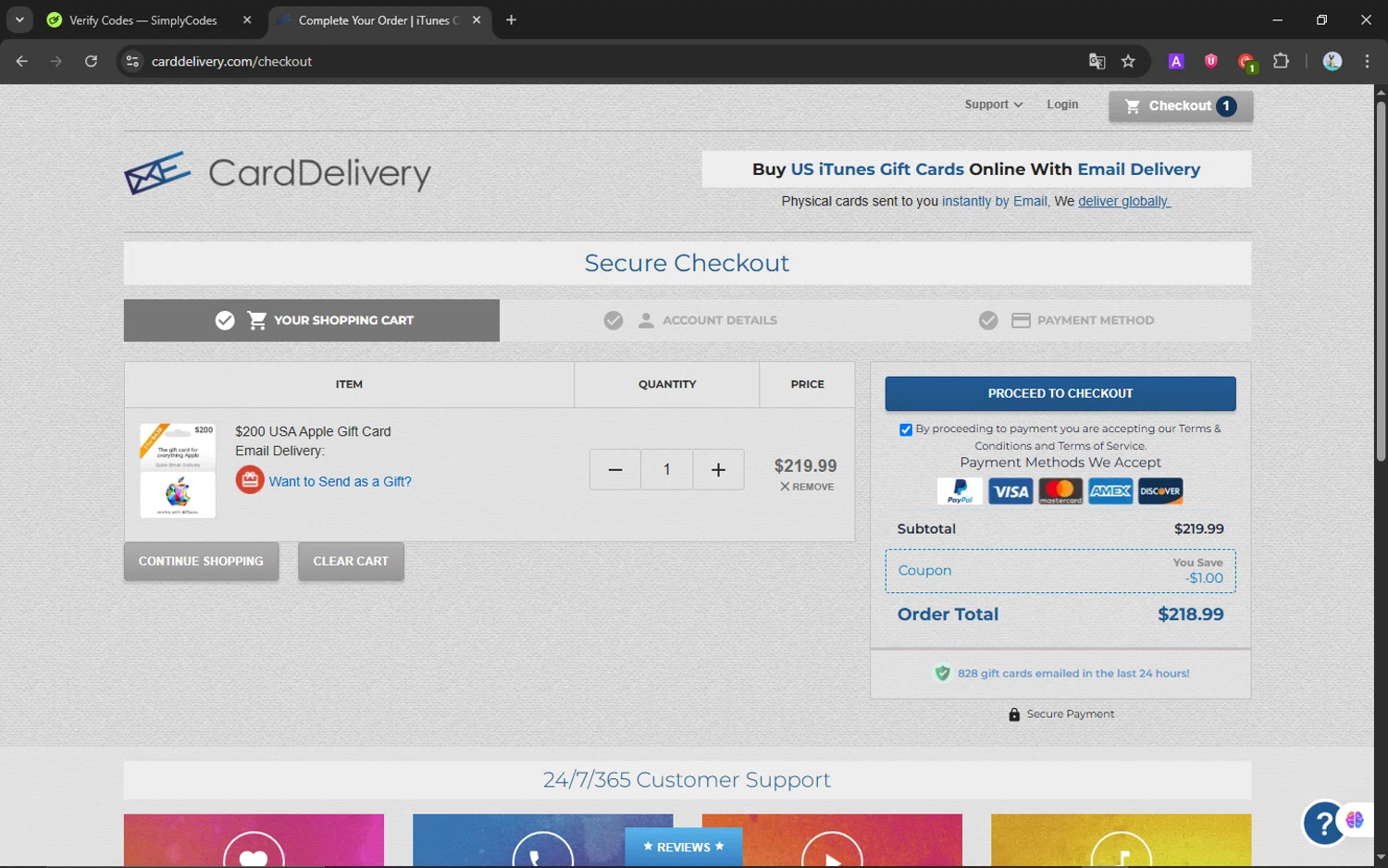Screen dimensions: 1388x868
Task: Minimize the browser window
Action: 1278,19
